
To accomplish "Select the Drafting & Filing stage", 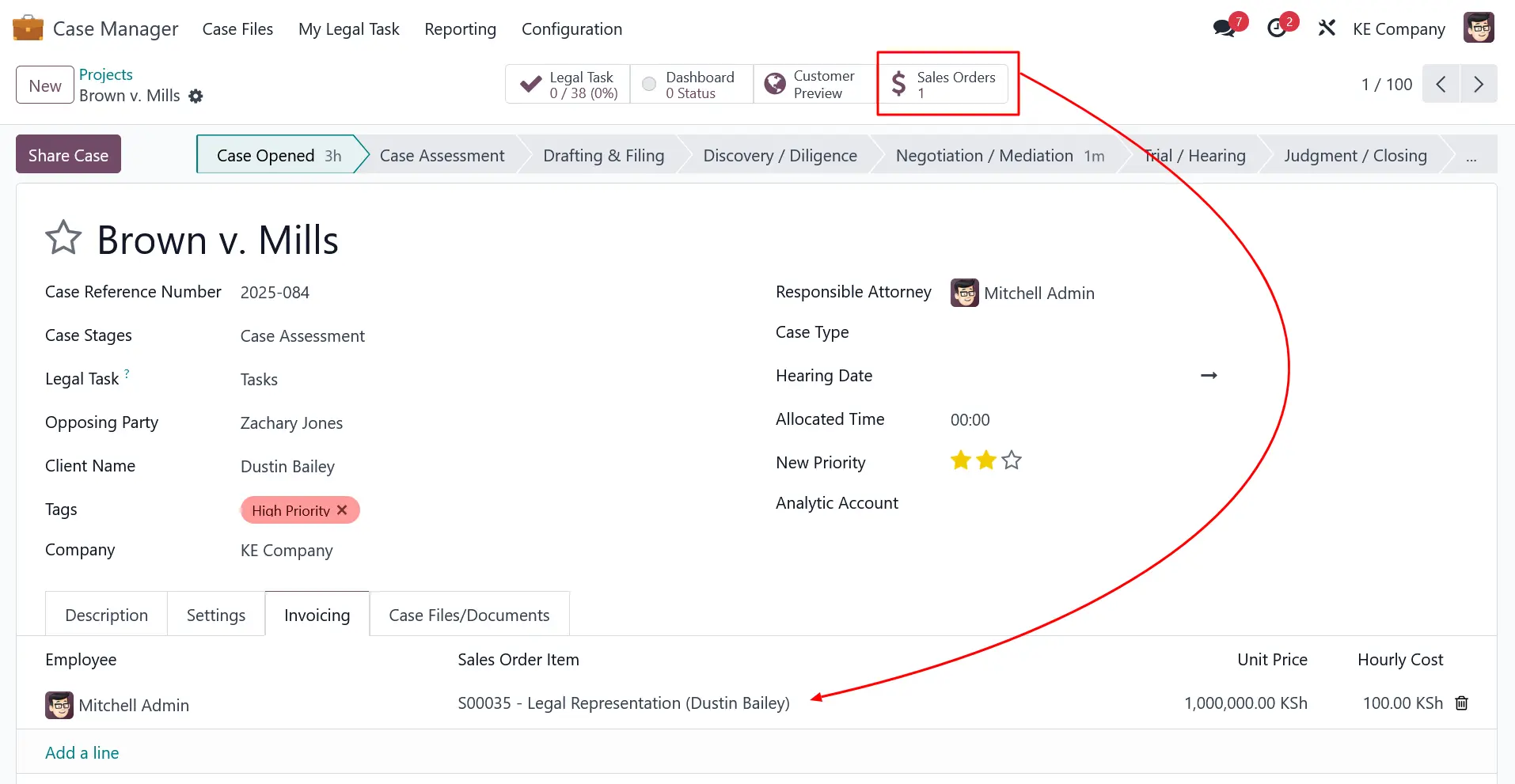I will pyautogui.click(x=603, y=156).
